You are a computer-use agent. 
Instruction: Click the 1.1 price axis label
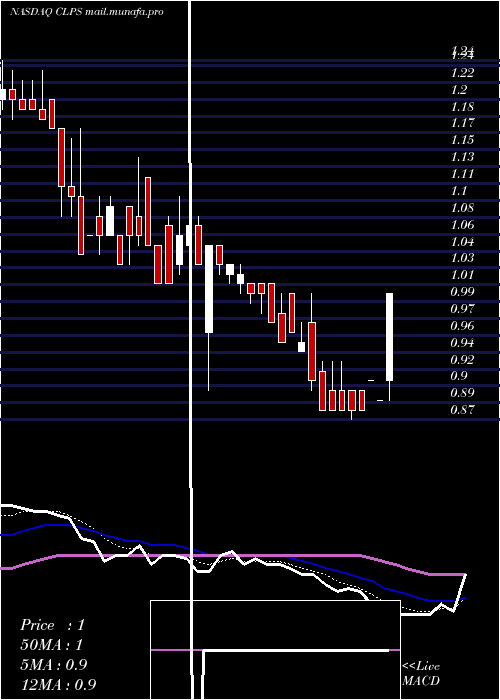459,190
